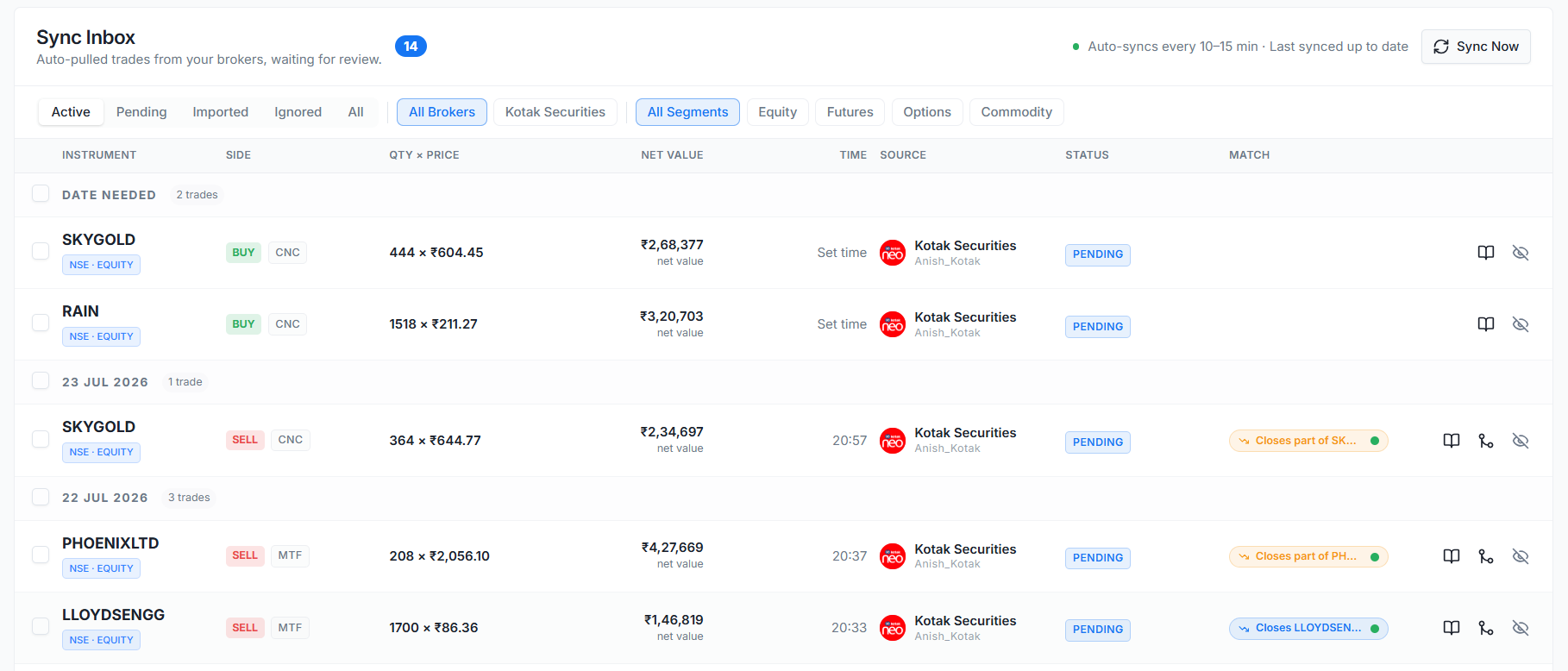This screenshot has width=1568, height=671.
Task: Click Kotak neo logo in SKYGOLD buy row
Action: coord(893,253)
